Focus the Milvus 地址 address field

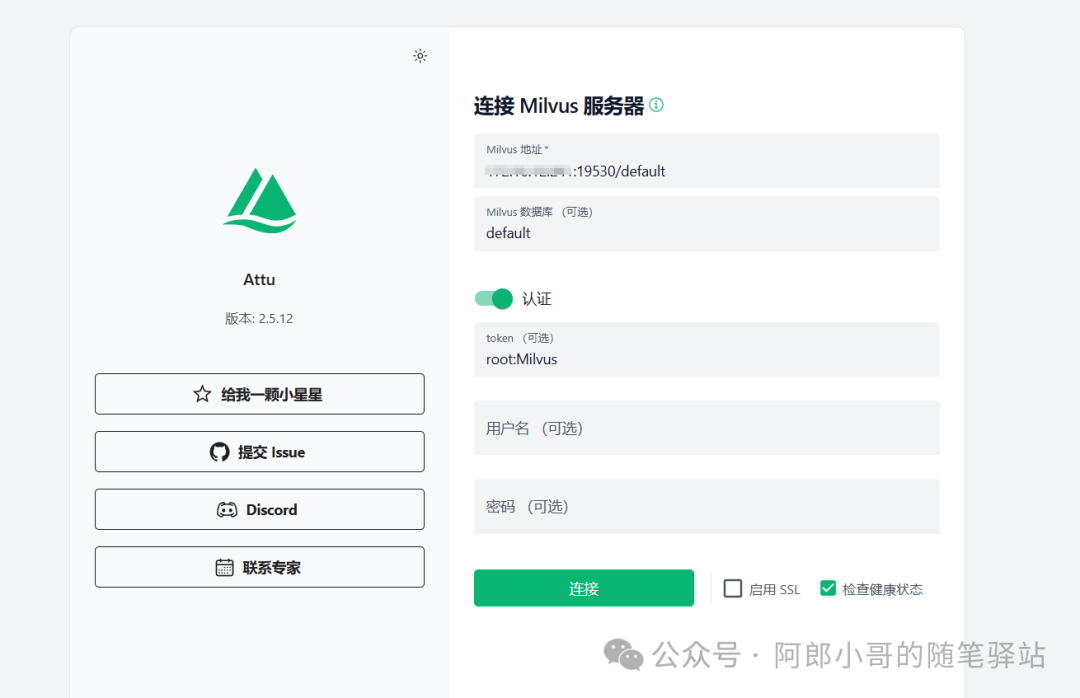click(707, 161)
